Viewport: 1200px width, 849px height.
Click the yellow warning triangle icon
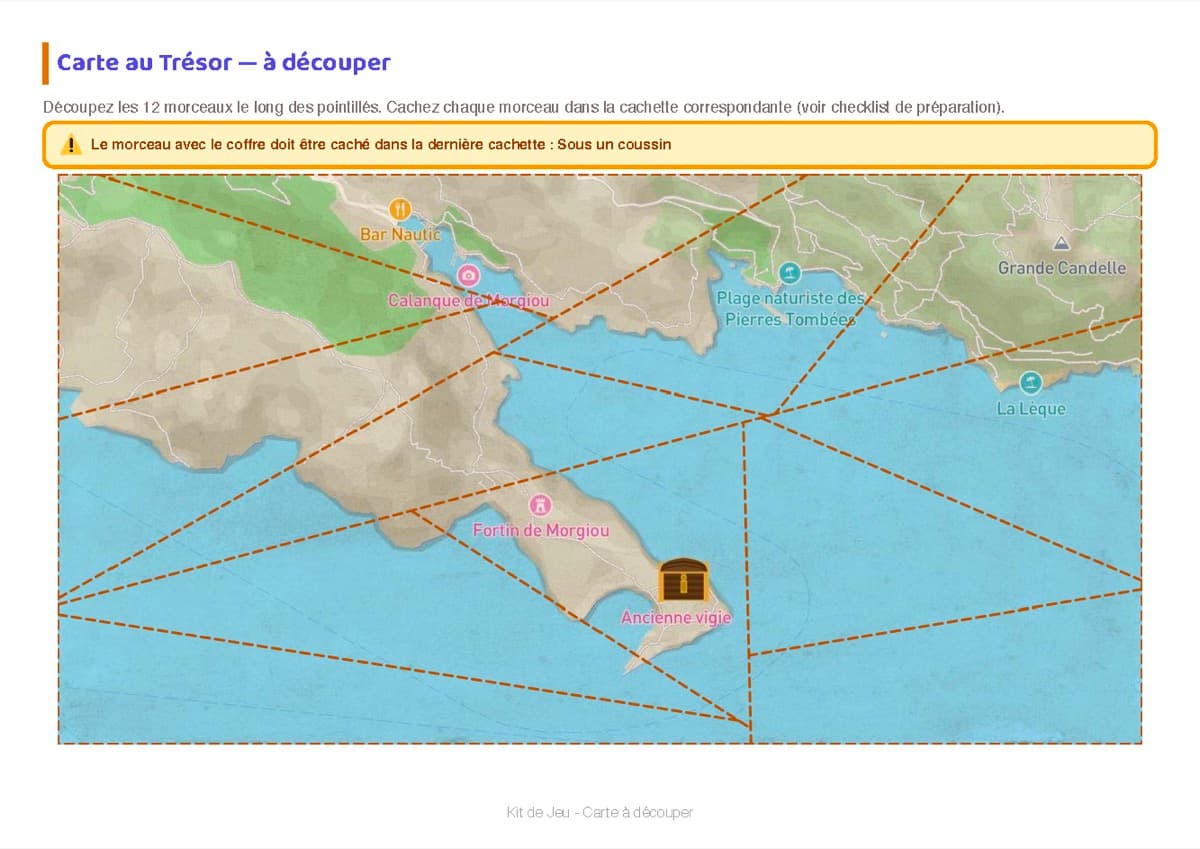point(71,145)
